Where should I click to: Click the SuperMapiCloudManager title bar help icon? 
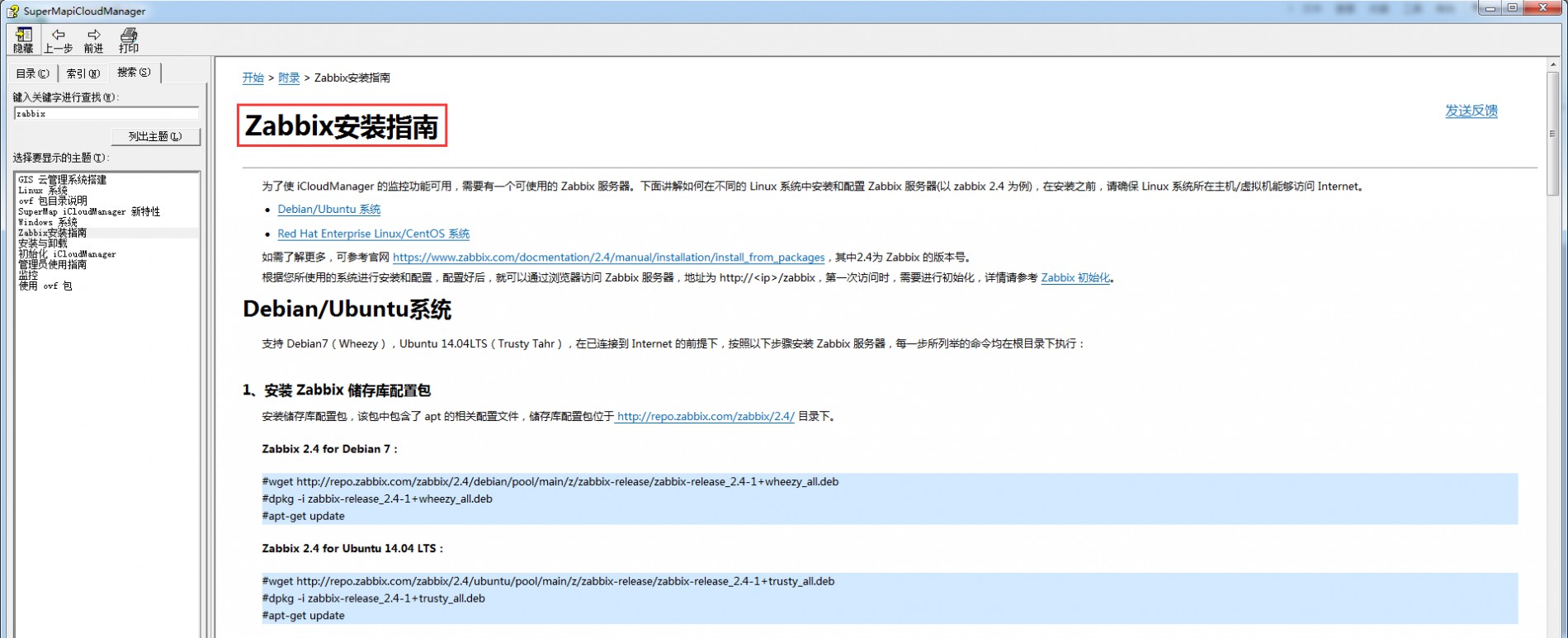pyautogui.click(x=12, y=11)
